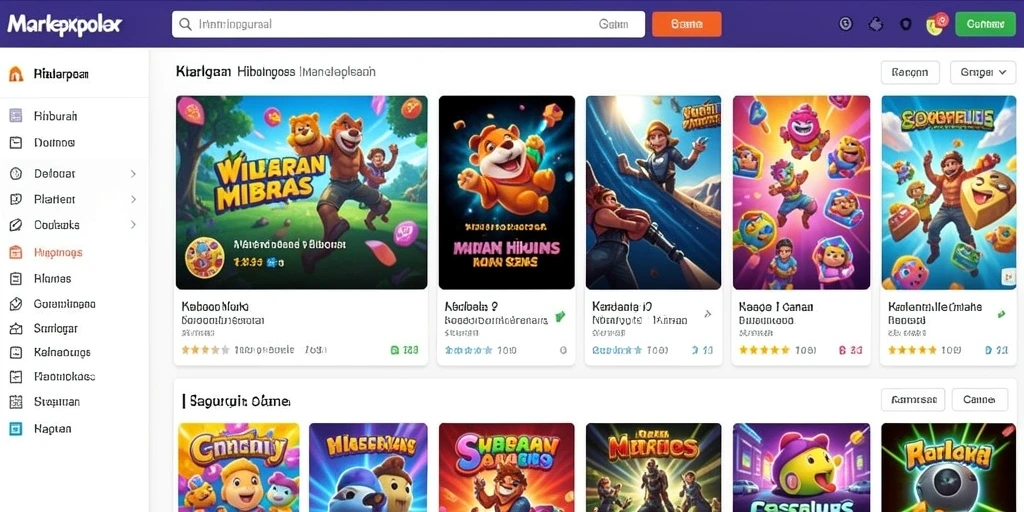The width and height of the screenshot is (1024, 512).
Task: Click the orange Hiagonogs sidebar icon
Action: tap(16, 252)
